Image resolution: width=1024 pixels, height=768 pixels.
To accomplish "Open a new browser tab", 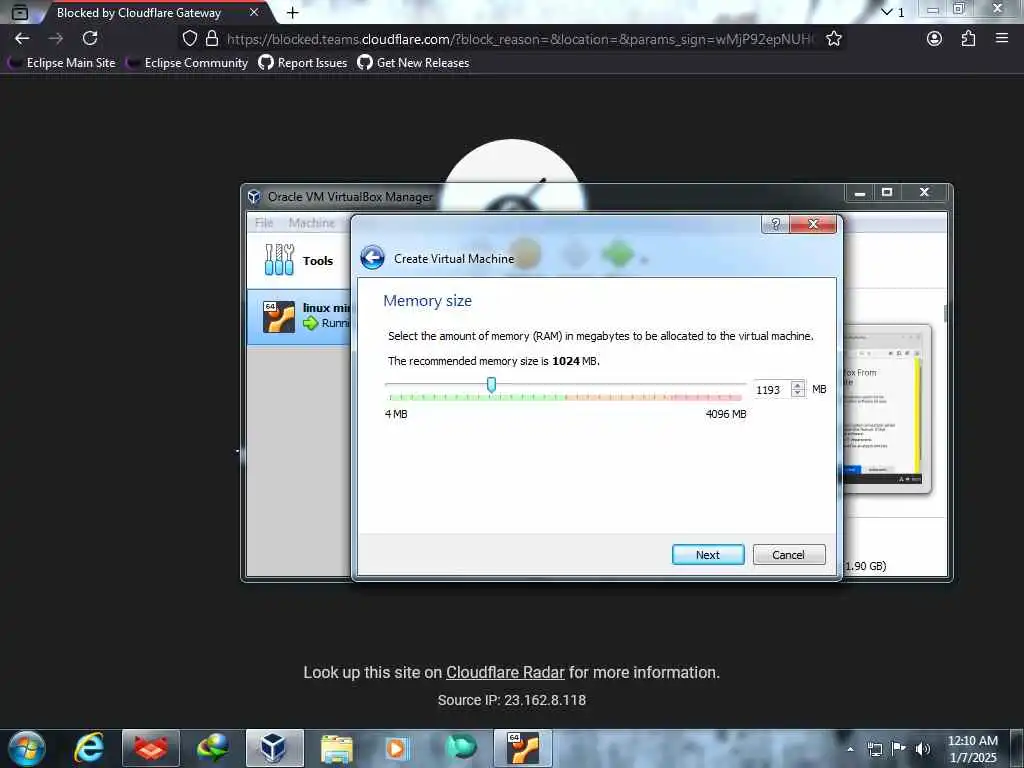I will coord(293,12).
